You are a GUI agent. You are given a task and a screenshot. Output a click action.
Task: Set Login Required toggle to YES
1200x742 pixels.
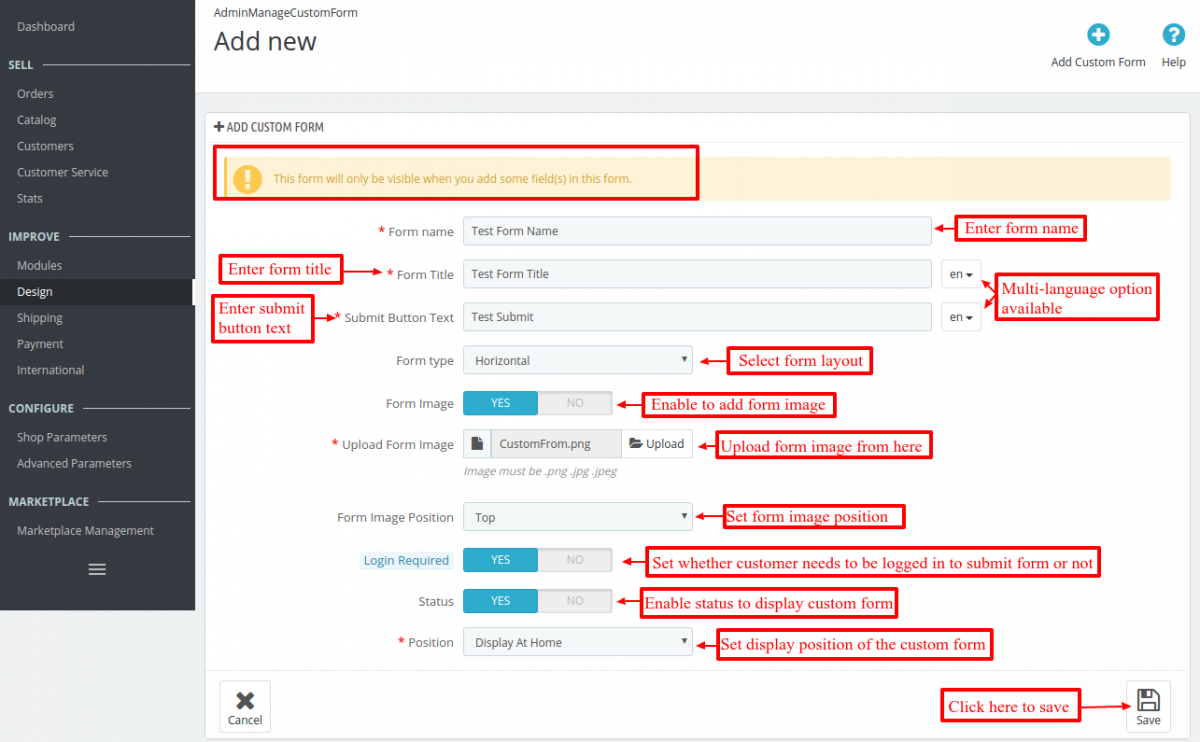(500, 560)
